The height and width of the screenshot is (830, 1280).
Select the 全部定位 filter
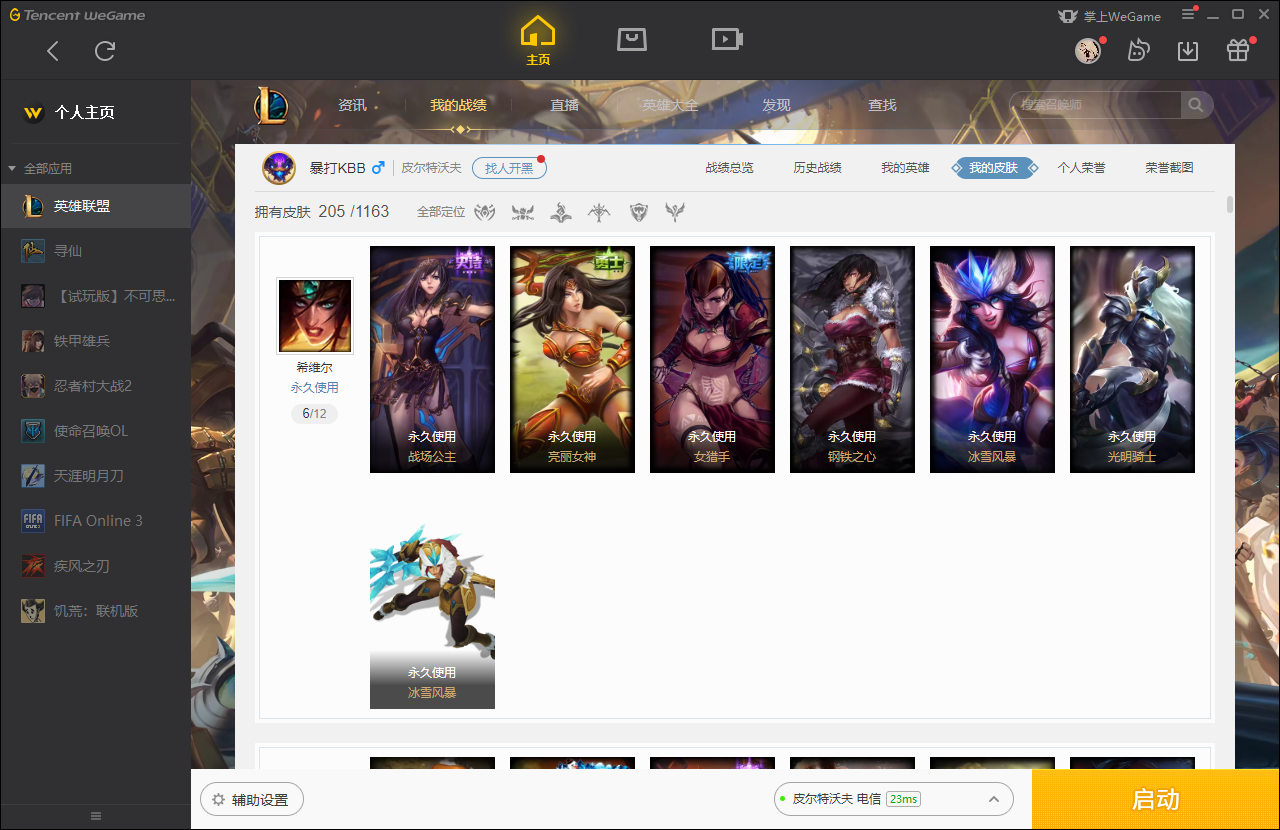[441, 212]
